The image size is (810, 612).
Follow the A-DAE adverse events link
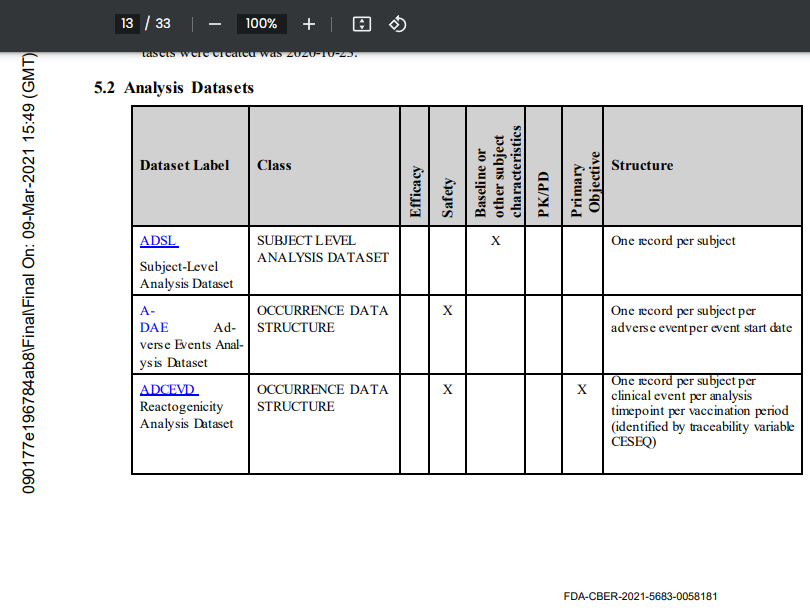(x=154, y=327)
